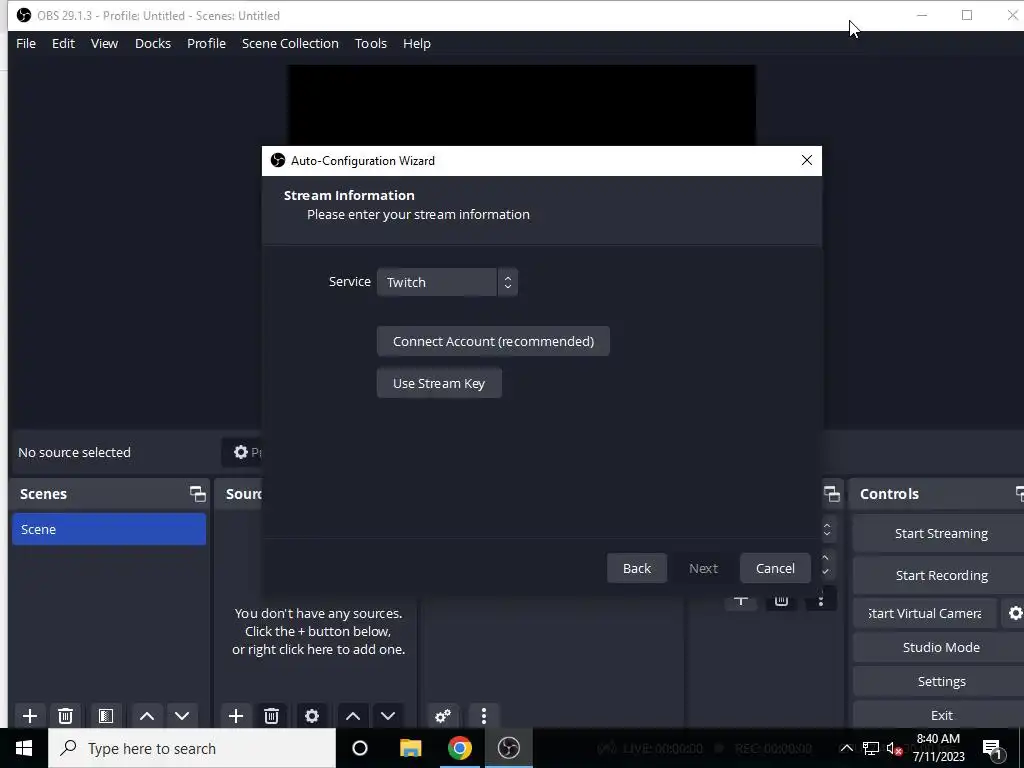The width and height of the screenshot is (1024, 768).
Task: Click Connect Account (recommended) button
Action: [x=493, y=341]
